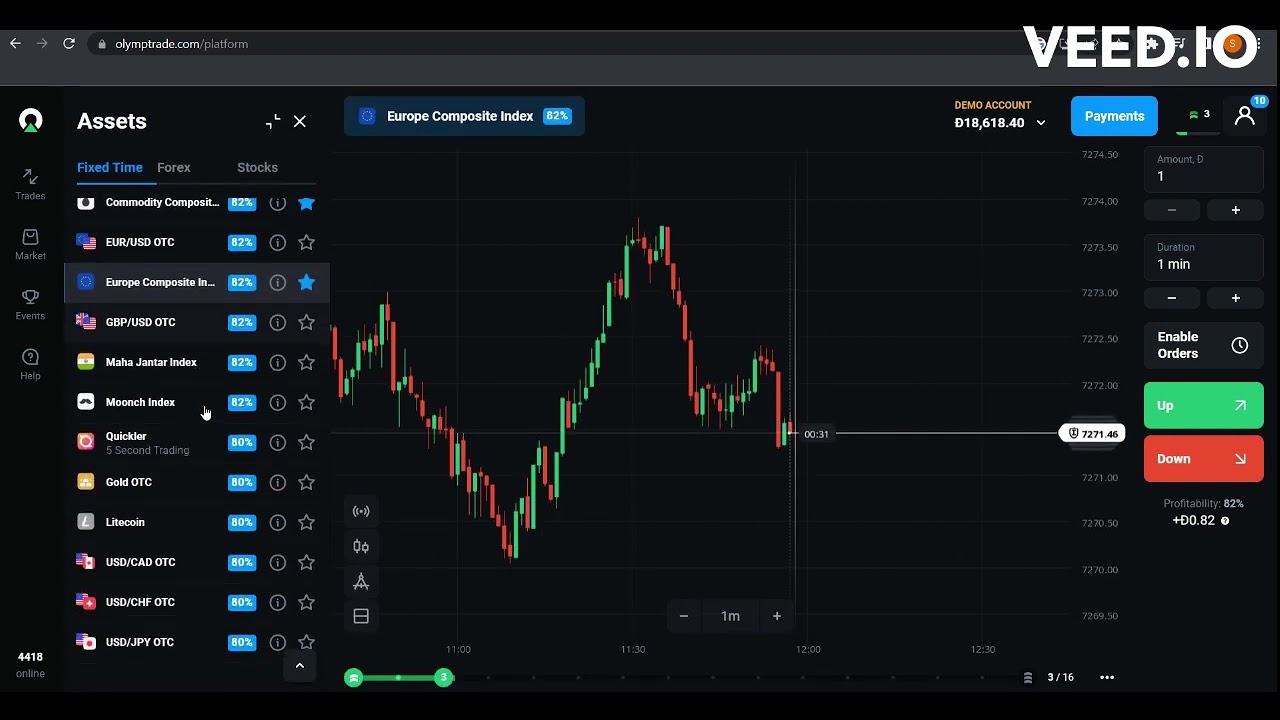Screen dimensions: 1280x720
Task: Open the Help sidebar section
Action: (30, 364)
